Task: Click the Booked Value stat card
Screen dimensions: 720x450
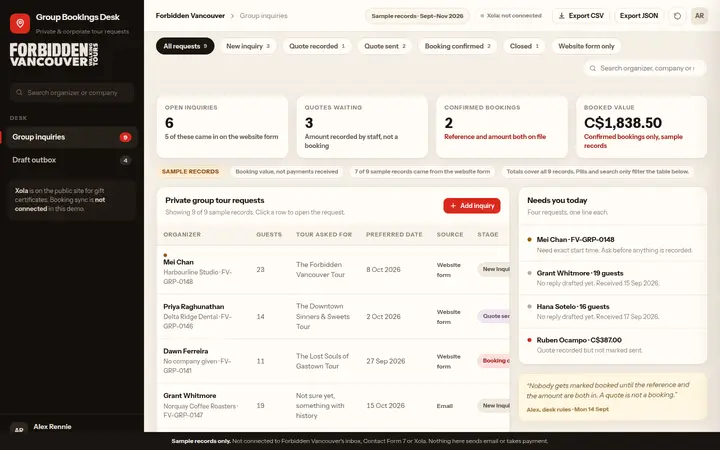Action: (x=641, y=127)
